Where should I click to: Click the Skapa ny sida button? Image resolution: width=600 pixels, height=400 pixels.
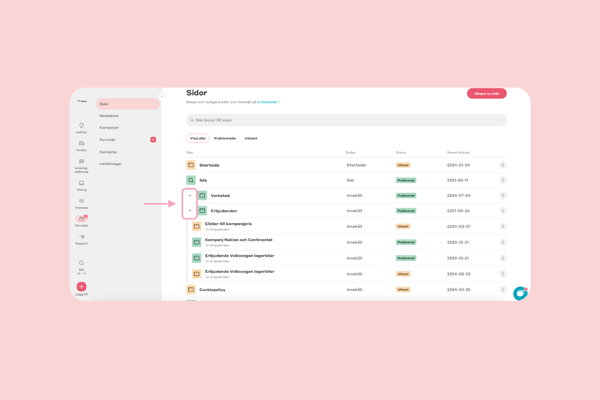point(486,93)
